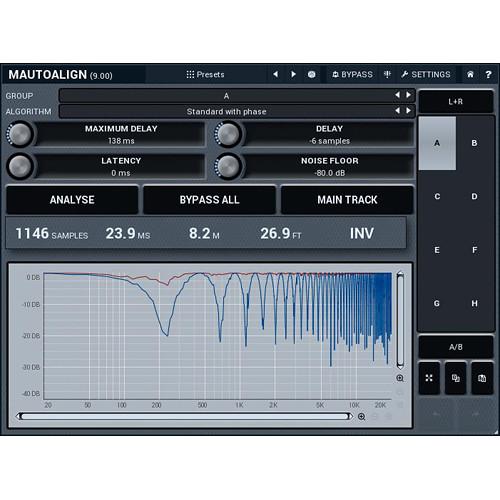500x500 pixels.
Task: Click the graph's horizontal range scrollbar
Action: [x=184, y=416]
